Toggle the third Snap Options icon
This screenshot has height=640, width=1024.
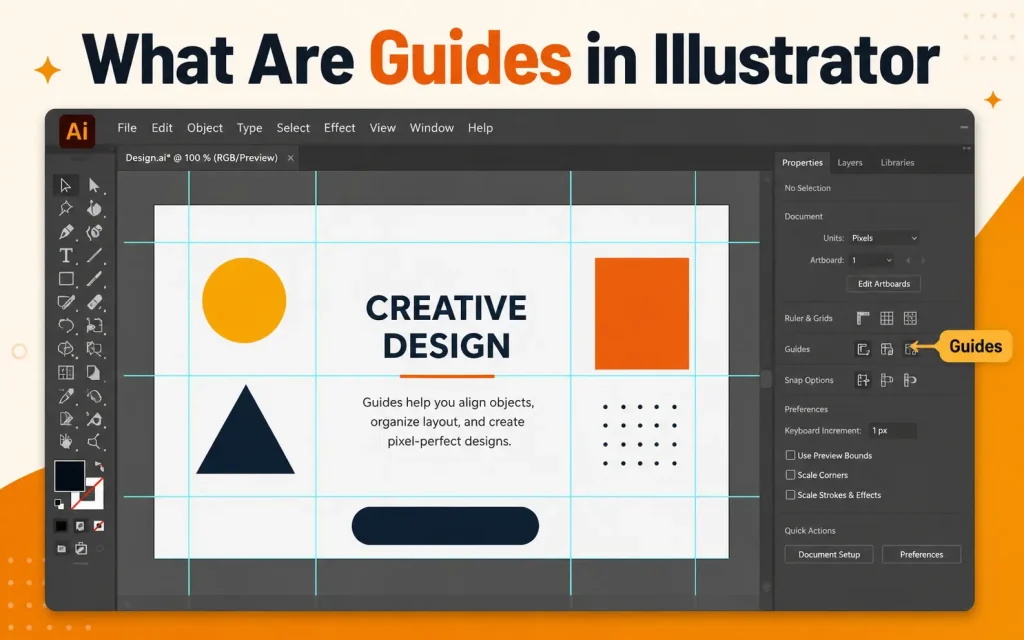910,380
